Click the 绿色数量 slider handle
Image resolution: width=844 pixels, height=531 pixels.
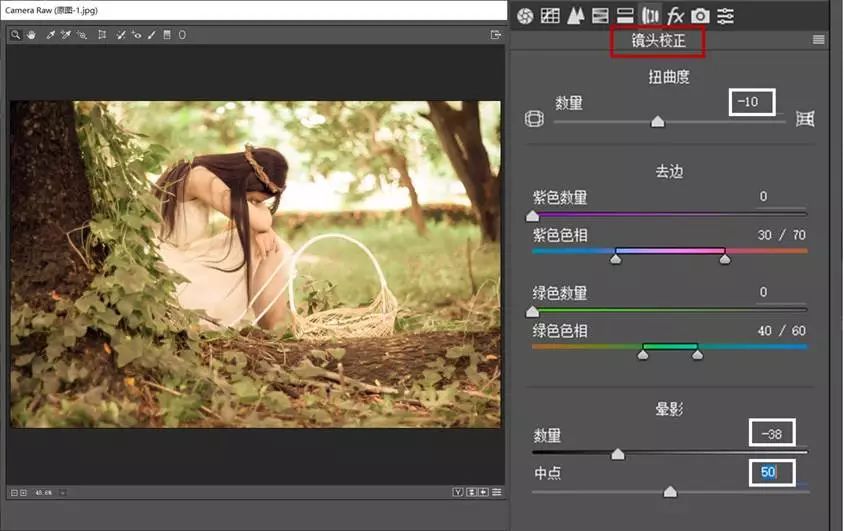point(532,311)
